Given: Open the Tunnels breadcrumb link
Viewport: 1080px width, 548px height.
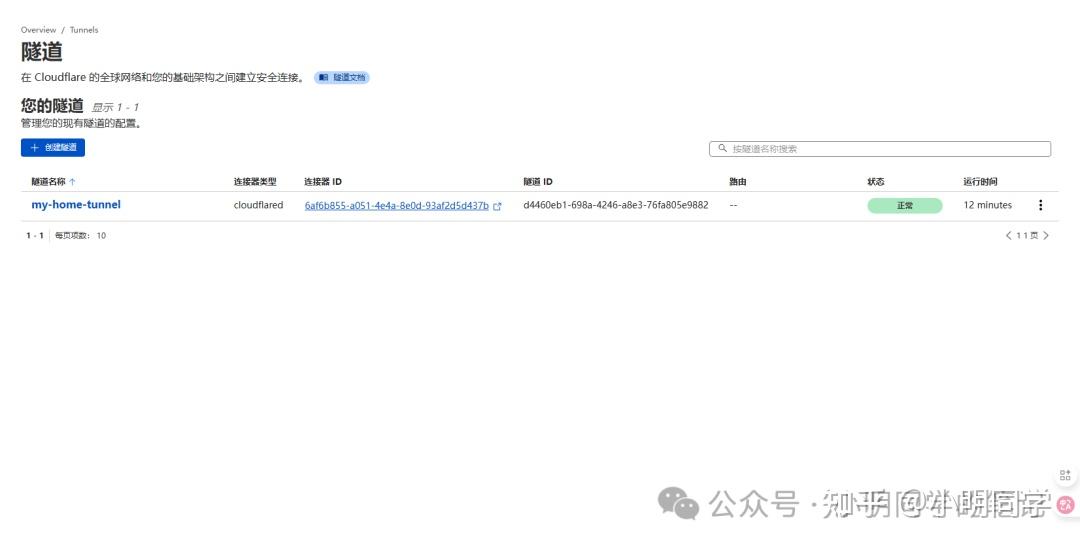Looking at the screenshot, I should click(84, 30).
